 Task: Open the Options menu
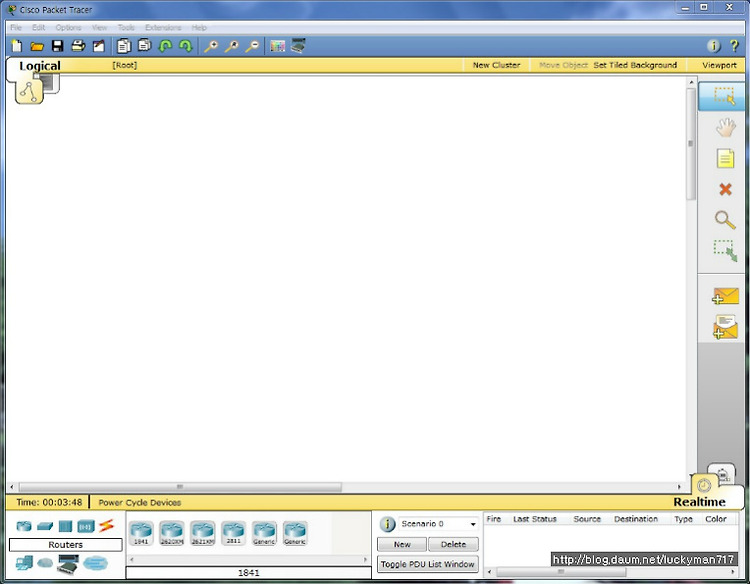(x=68, y=27)
